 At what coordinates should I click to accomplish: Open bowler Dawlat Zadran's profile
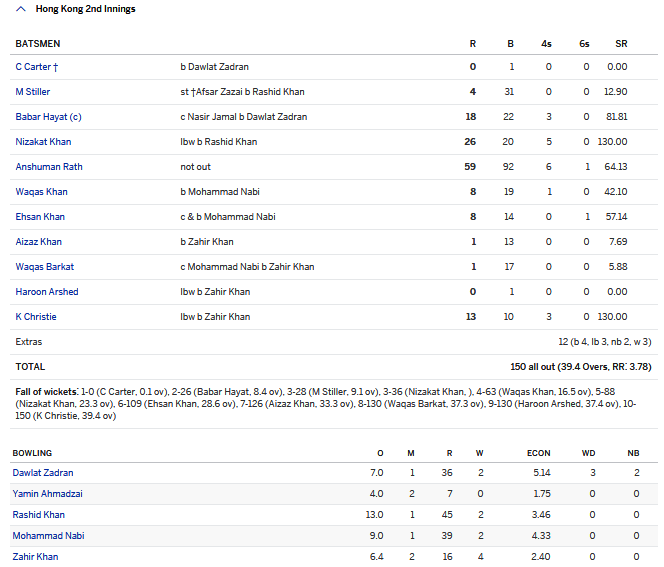tap(43, 473)
